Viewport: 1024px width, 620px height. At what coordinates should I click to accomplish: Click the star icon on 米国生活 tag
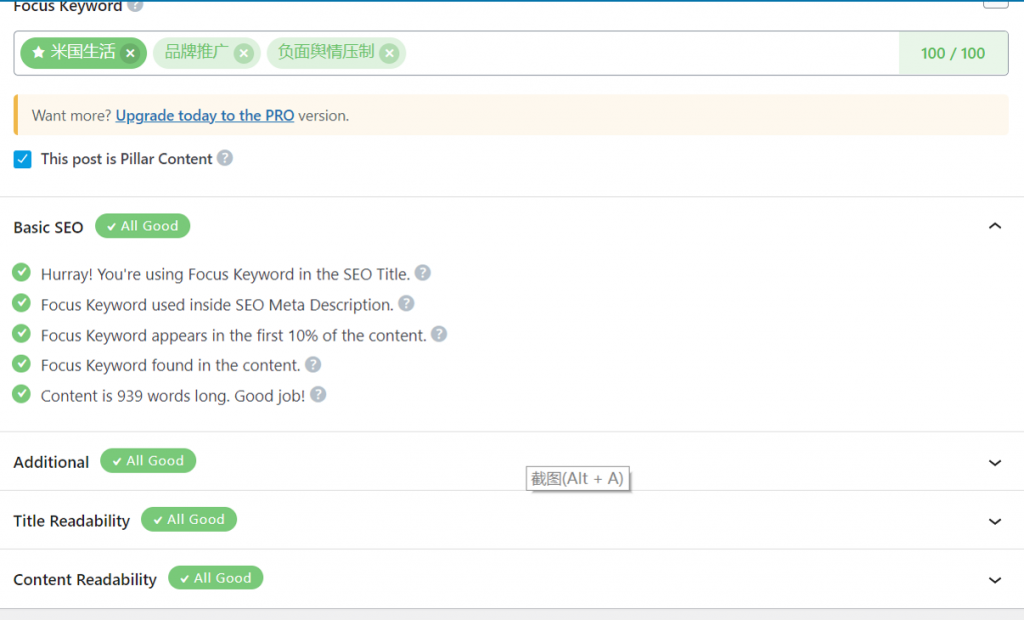click(x=39, y=52)
